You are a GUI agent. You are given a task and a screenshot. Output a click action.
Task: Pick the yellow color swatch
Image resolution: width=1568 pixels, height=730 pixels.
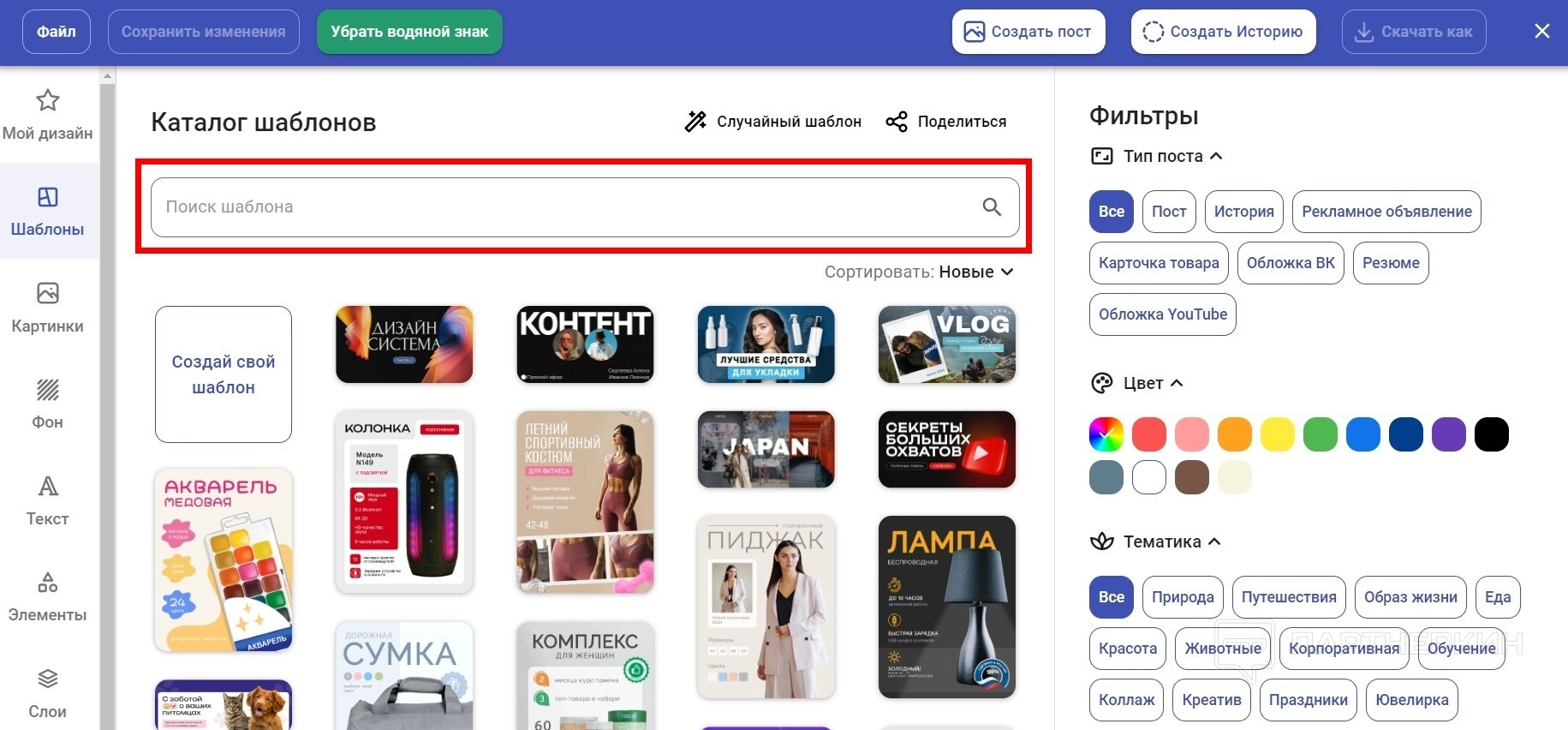[x=1278, y=434]
